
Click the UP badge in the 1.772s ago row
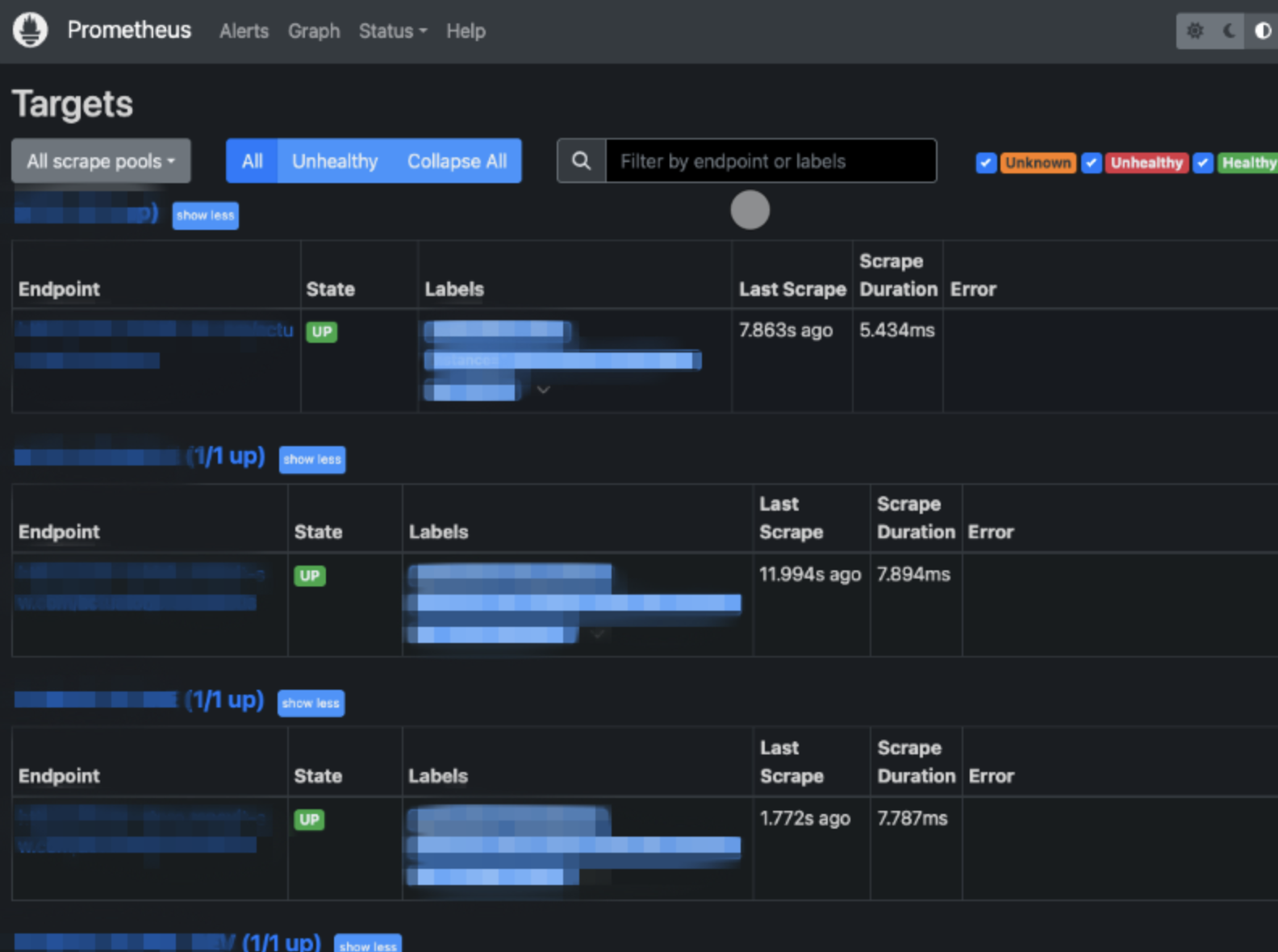tap(309, 820)
